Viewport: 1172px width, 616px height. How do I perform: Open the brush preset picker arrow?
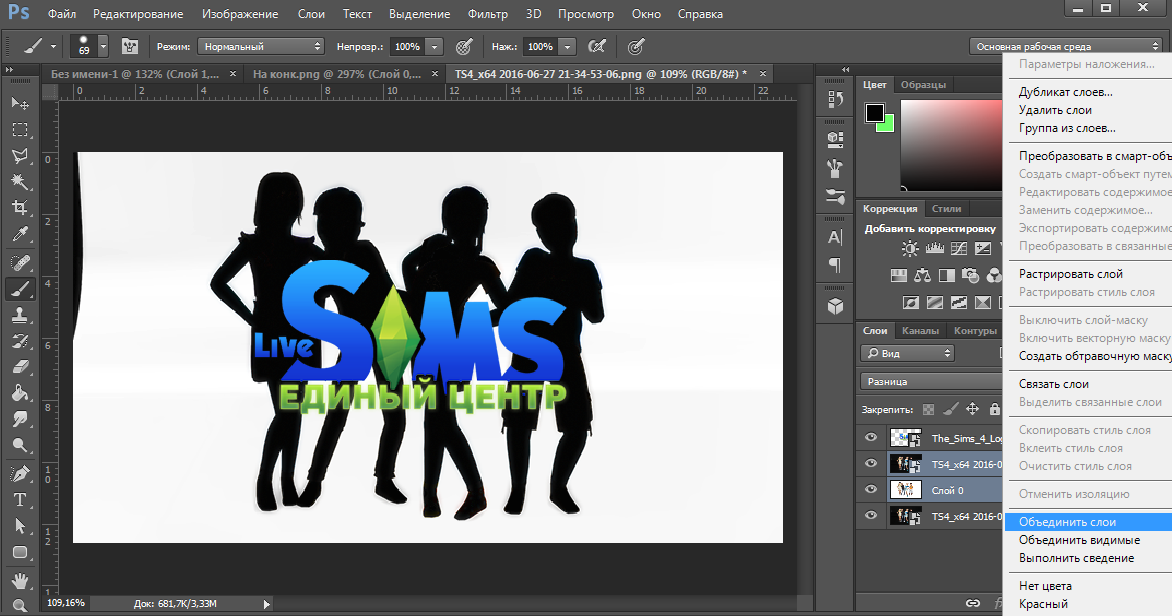(x=103, y=46)
